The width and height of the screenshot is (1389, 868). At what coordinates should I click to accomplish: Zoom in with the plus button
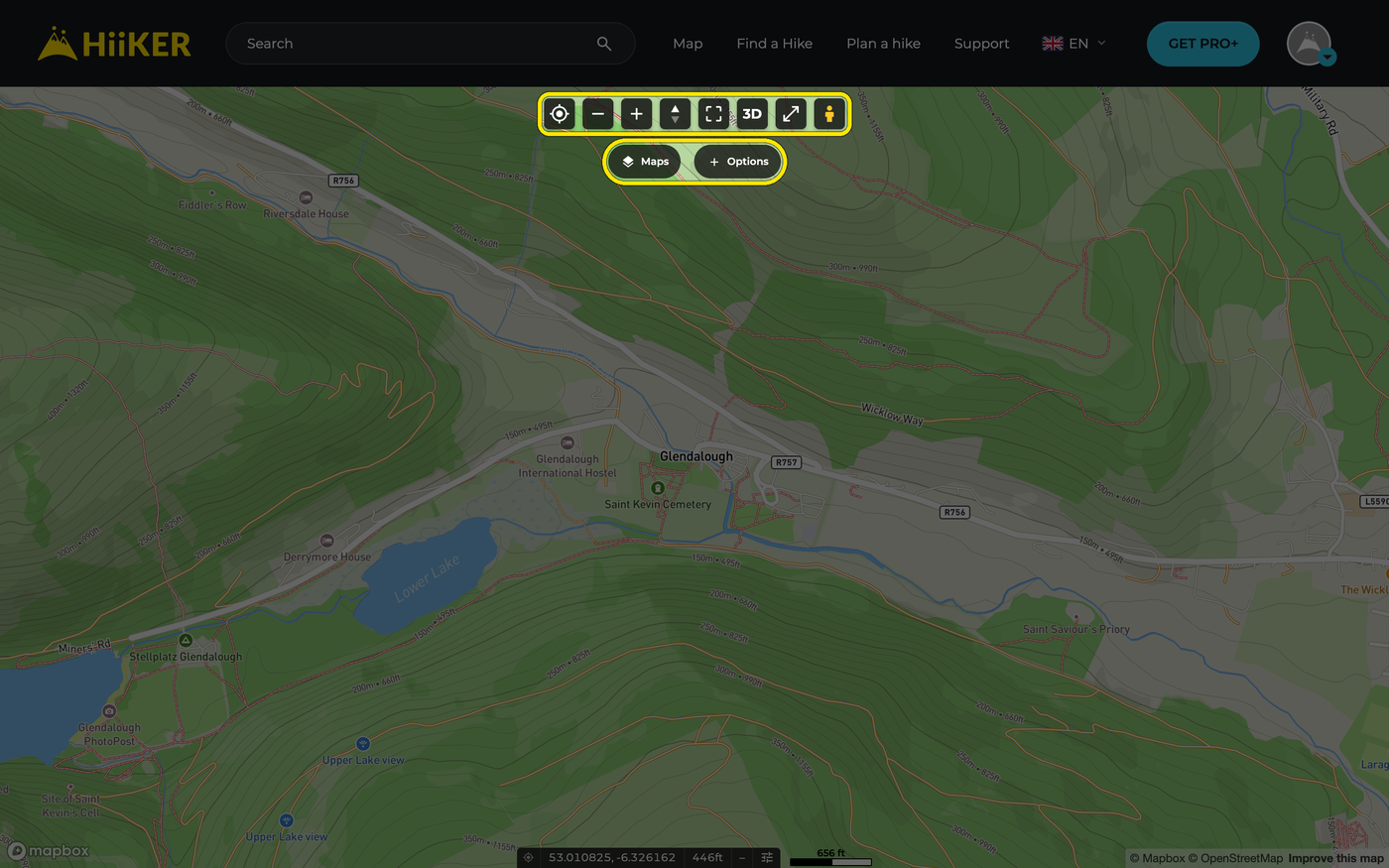click(637, 114)
